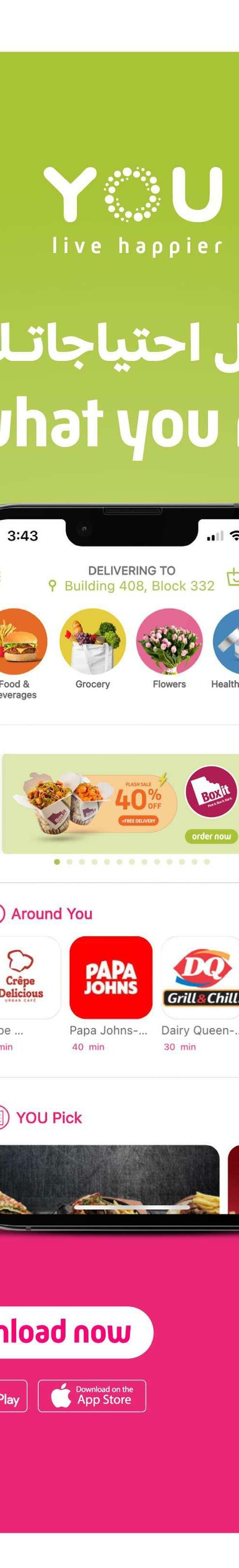Viewport: 239px width, 1568px height.
Task: Select the first green carousel dot
Action: (57, 862)
